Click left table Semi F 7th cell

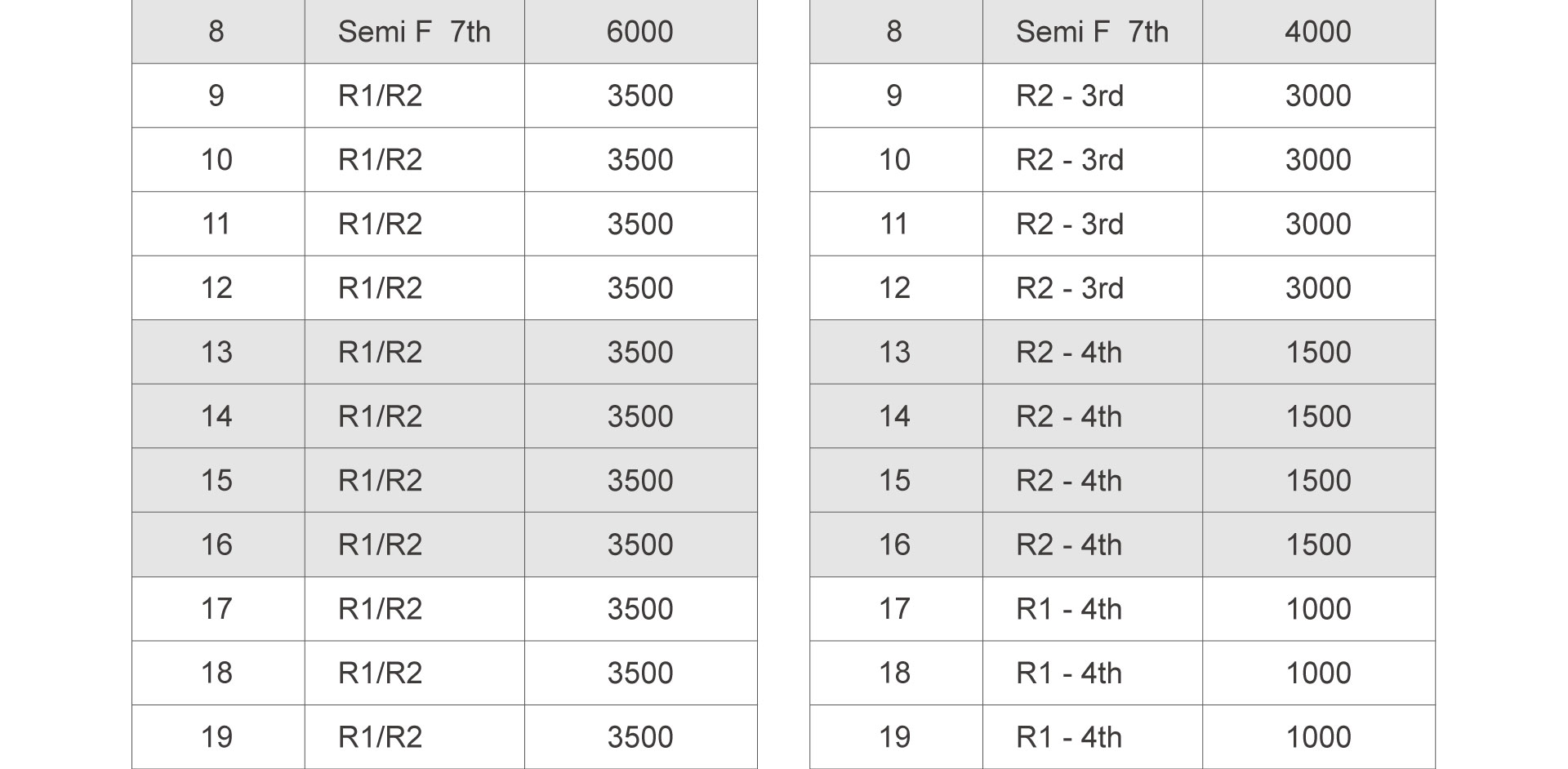point(415,32)
